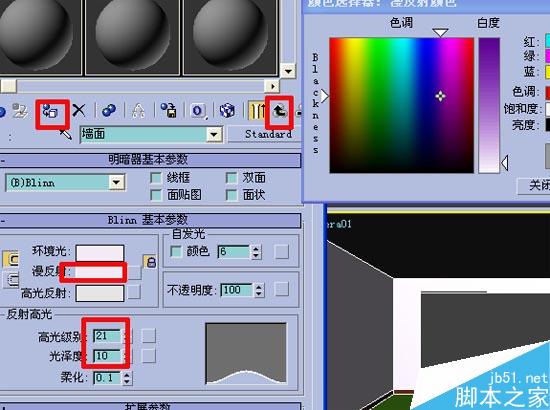Open map button next to 漫反射
The image size is (550, 410).
pos(135,272)
